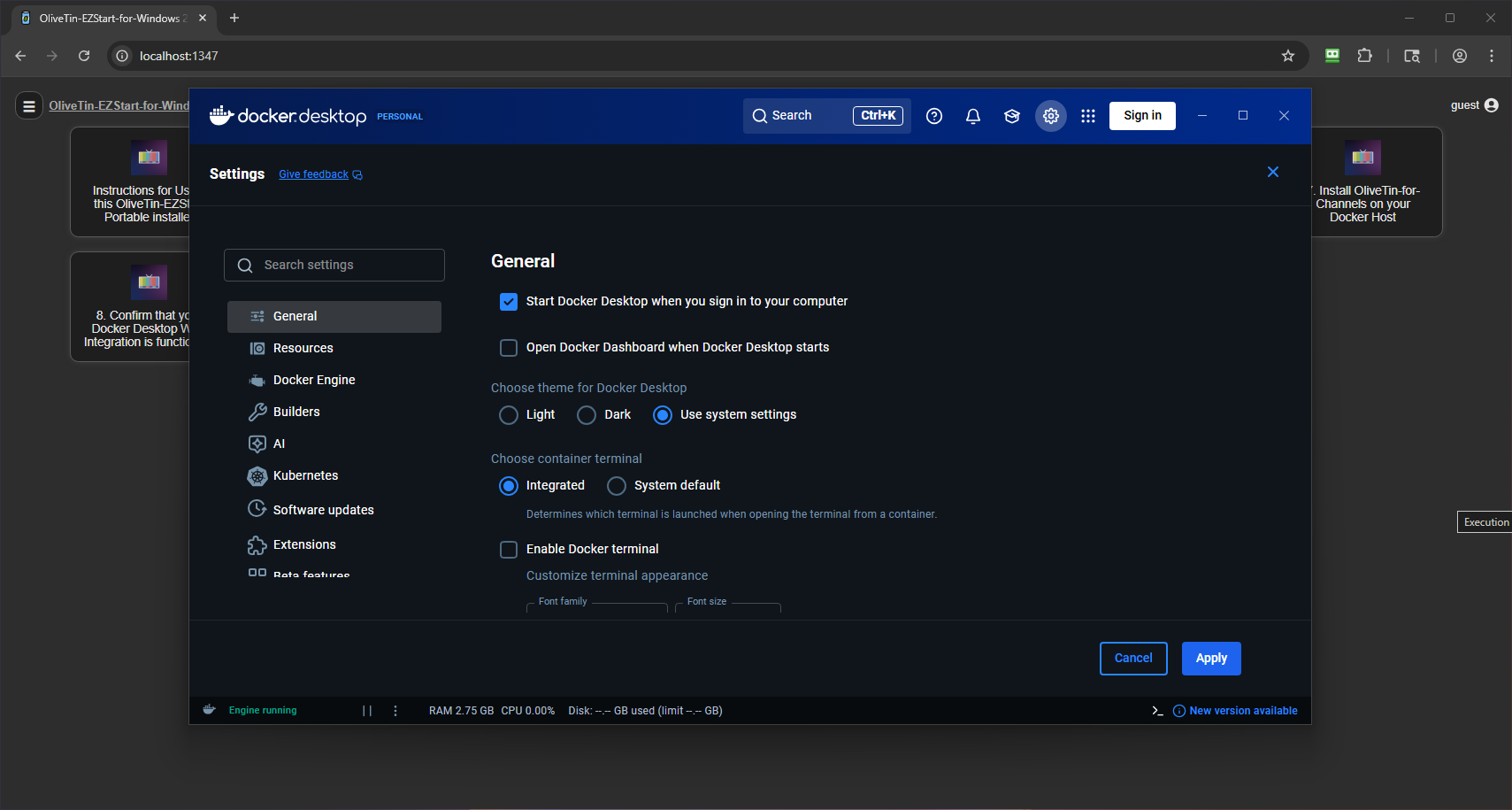Open Docker Desktop help icon
The height and width of the screenshot is (810, 1512).
coord(933,116)
